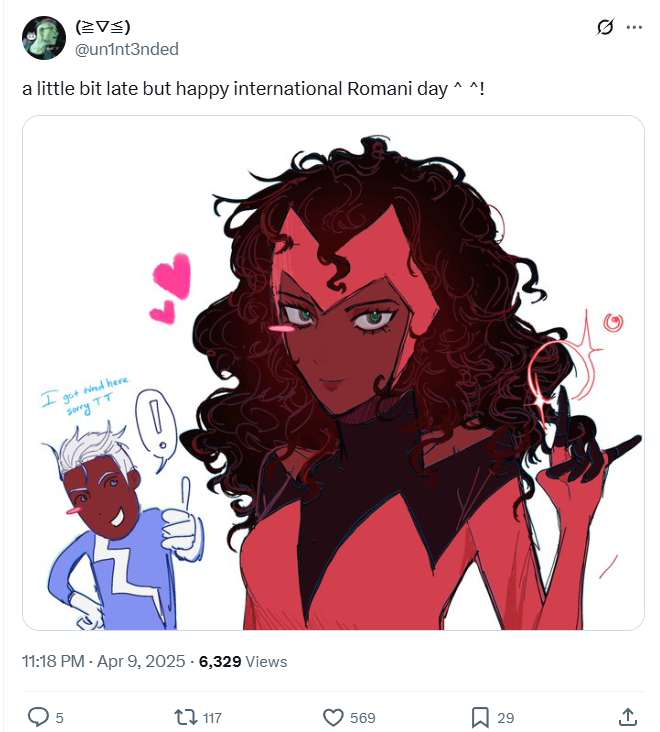Screen dimensions: 660x732
Task: Click the 29 bookmarks count
Action: [x=505, y=718]
